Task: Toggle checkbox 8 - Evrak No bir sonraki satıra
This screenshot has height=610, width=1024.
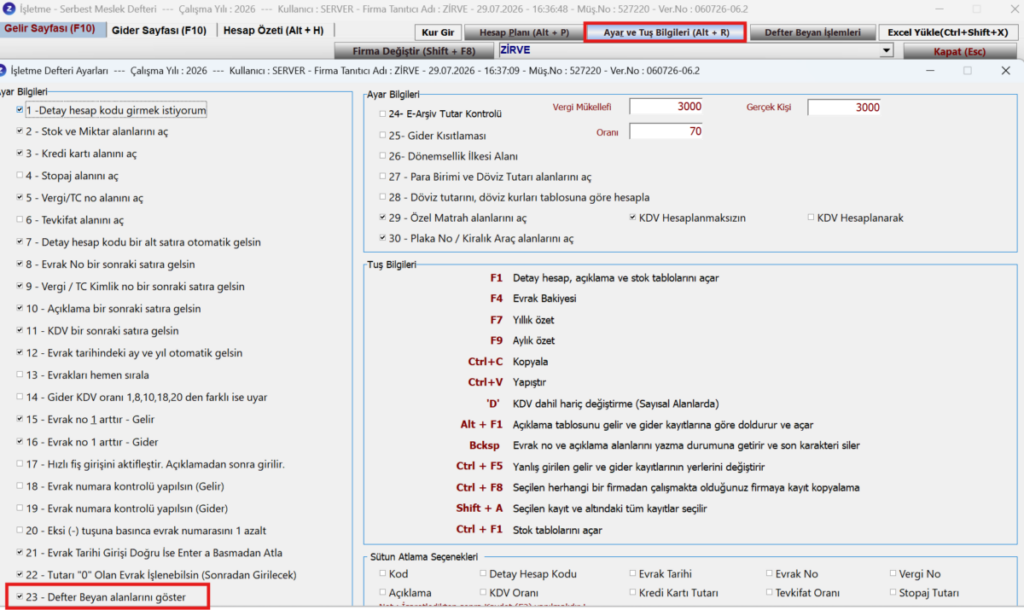Action: tap(20, 264)
